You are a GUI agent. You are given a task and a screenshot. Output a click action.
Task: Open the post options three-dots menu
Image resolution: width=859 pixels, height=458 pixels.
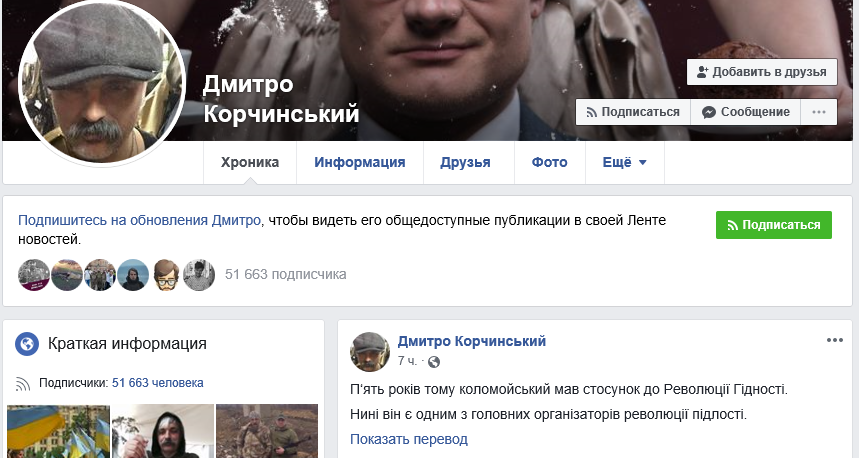coord(834,340)
